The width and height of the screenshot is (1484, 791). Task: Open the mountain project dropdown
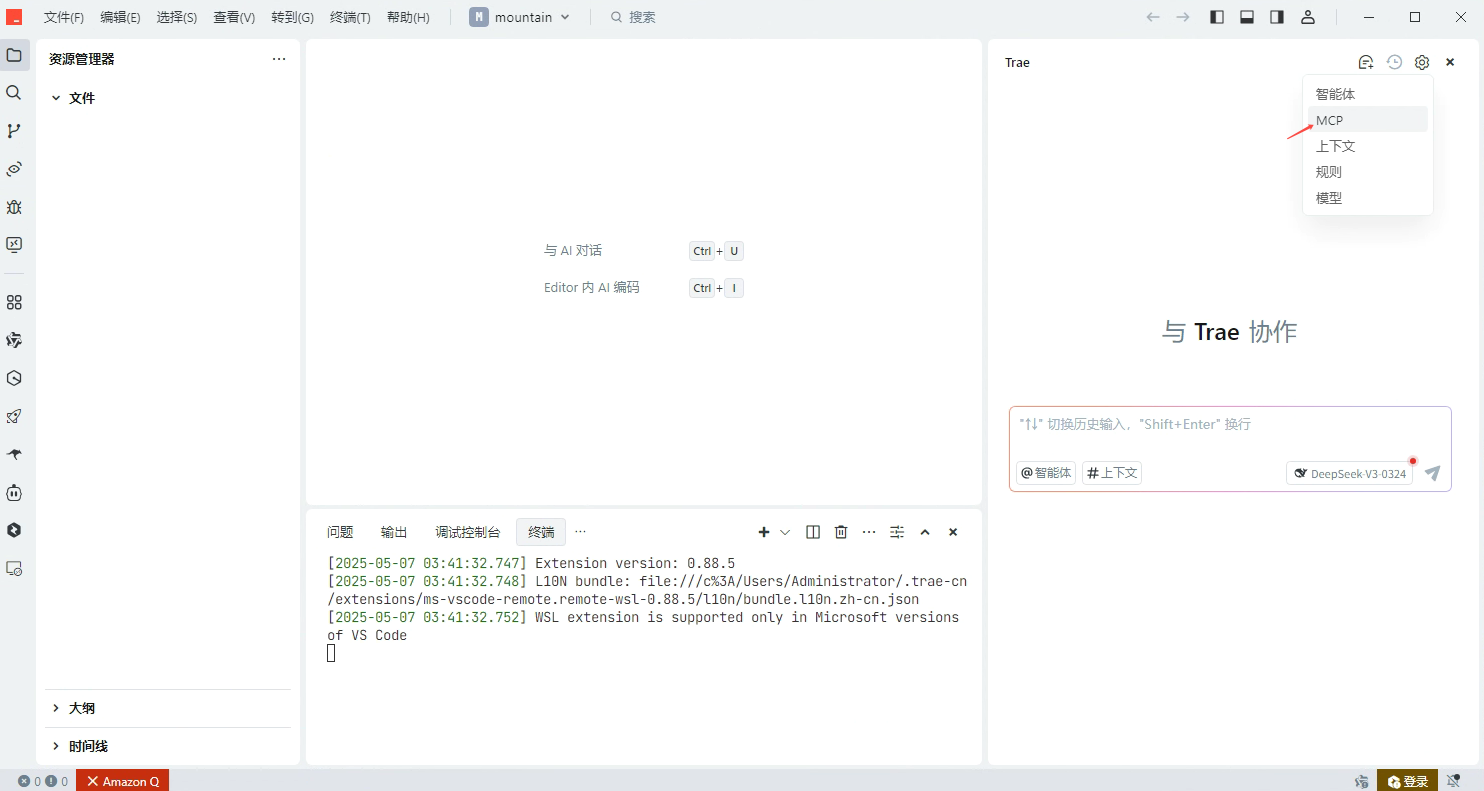[x=520, y=17]
